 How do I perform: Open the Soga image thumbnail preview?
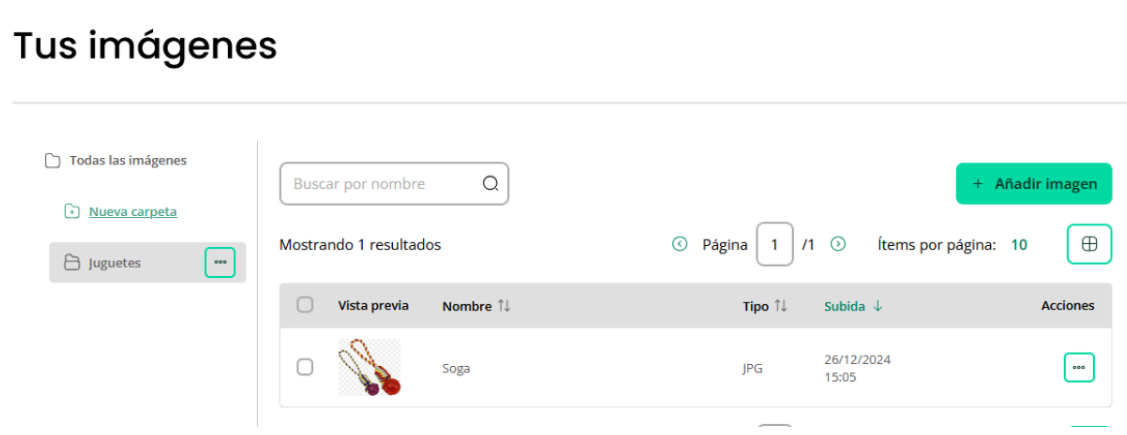click(x=369, y=367)
